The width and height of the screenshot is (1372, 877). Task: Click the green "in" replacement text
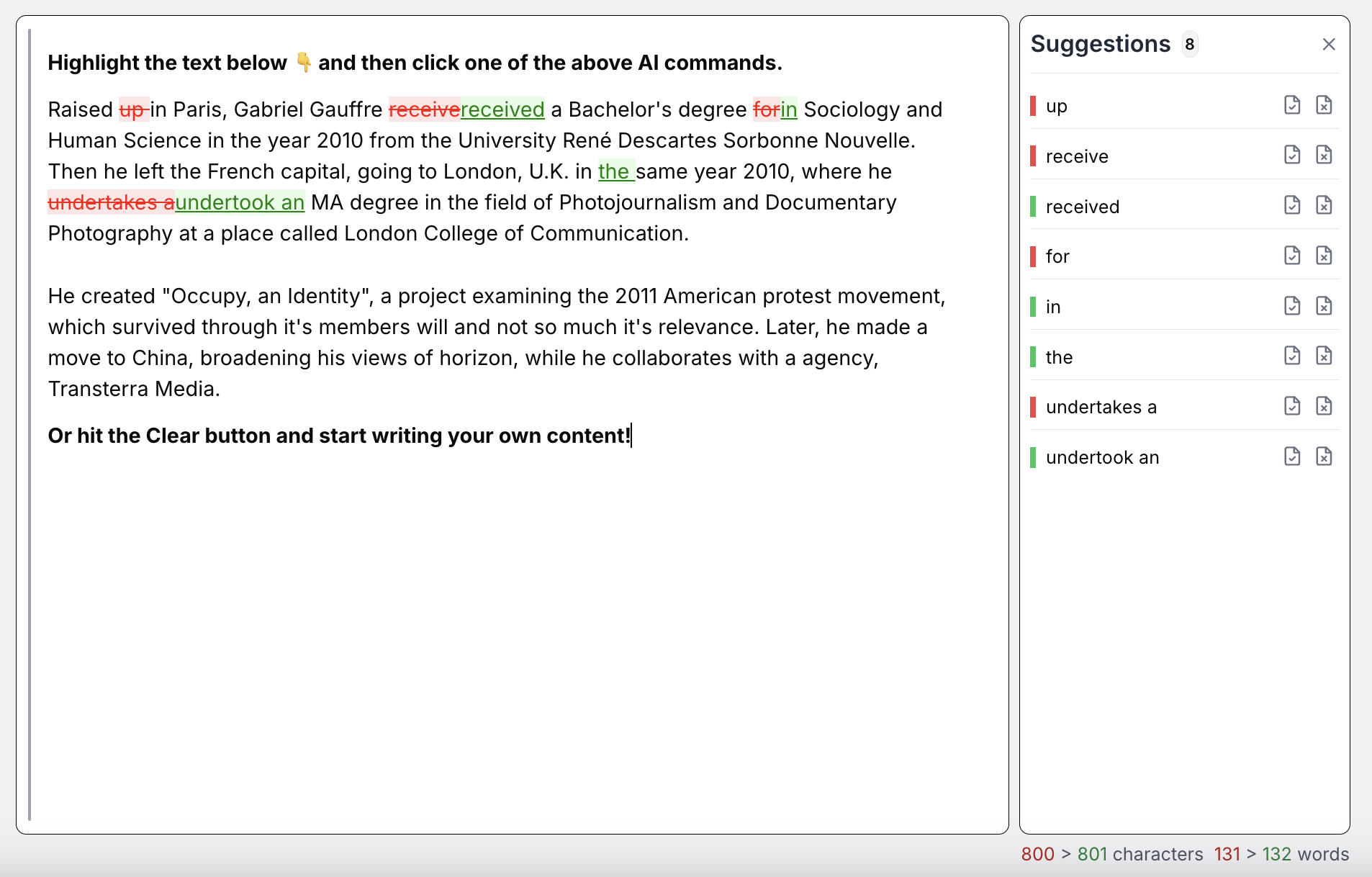click(789, 109)
